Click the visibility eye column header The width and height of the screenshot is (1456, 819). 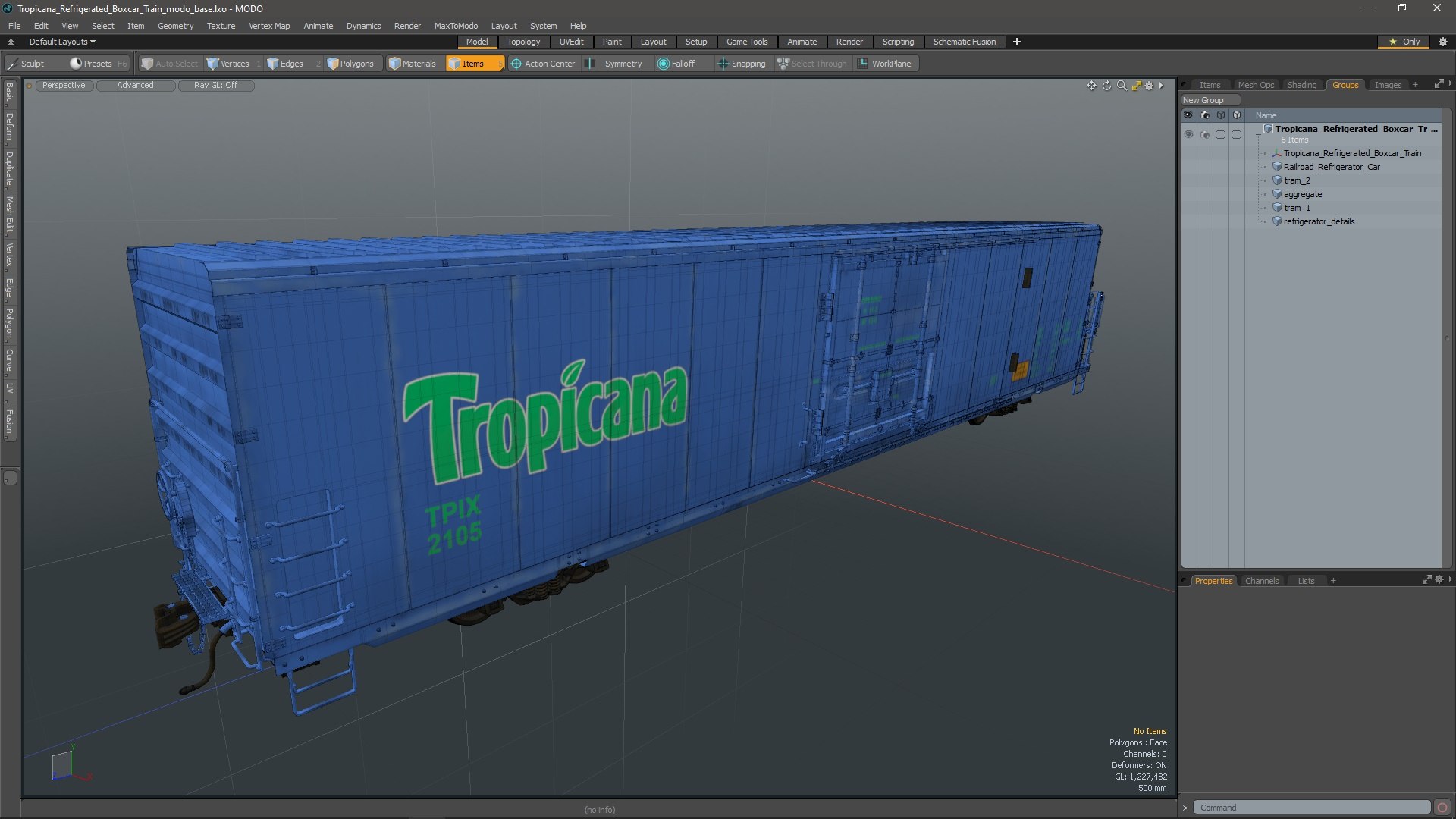[x=1188, y=115]
